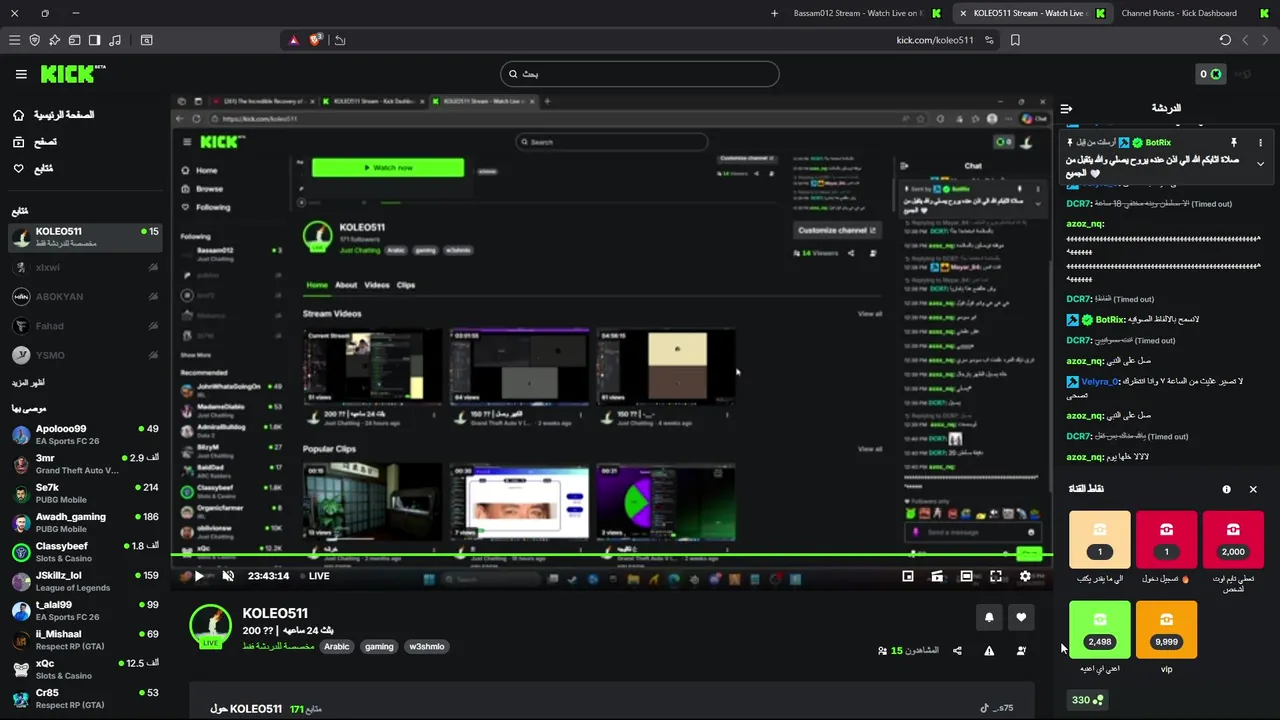
Task: Open recommended channel xQc
Action: coord(85,669)
